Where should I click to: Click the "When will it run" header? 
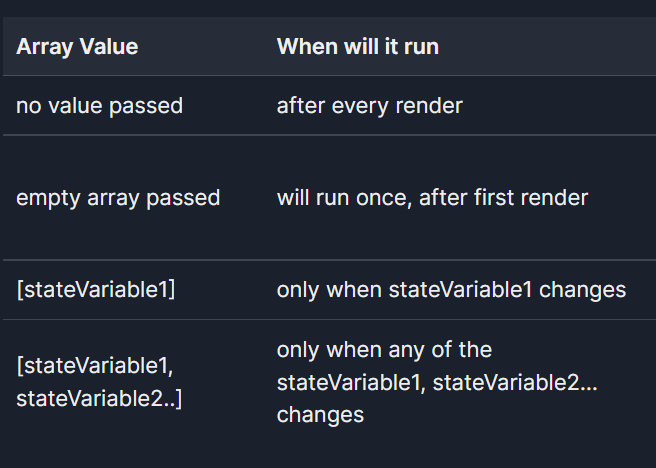click(x=357, y=47)
